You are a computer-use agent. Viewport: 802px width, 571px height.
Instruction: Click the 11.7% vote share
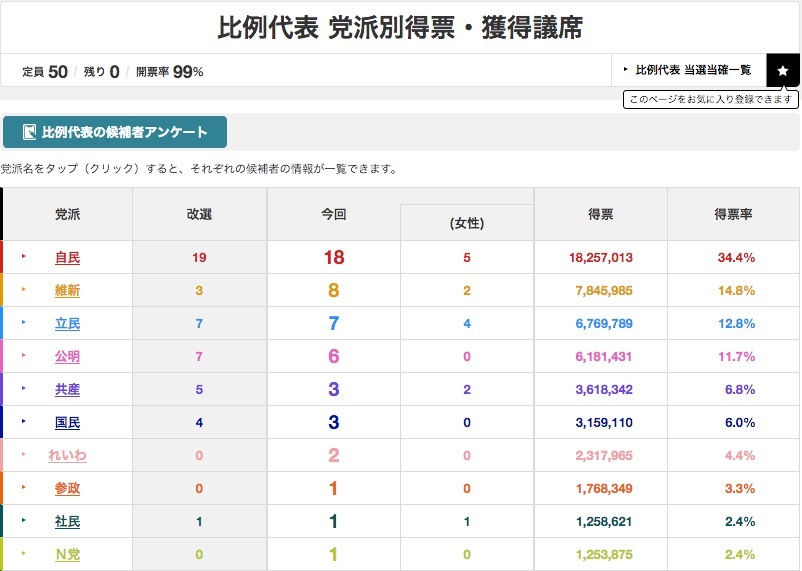tap(736, 357)
